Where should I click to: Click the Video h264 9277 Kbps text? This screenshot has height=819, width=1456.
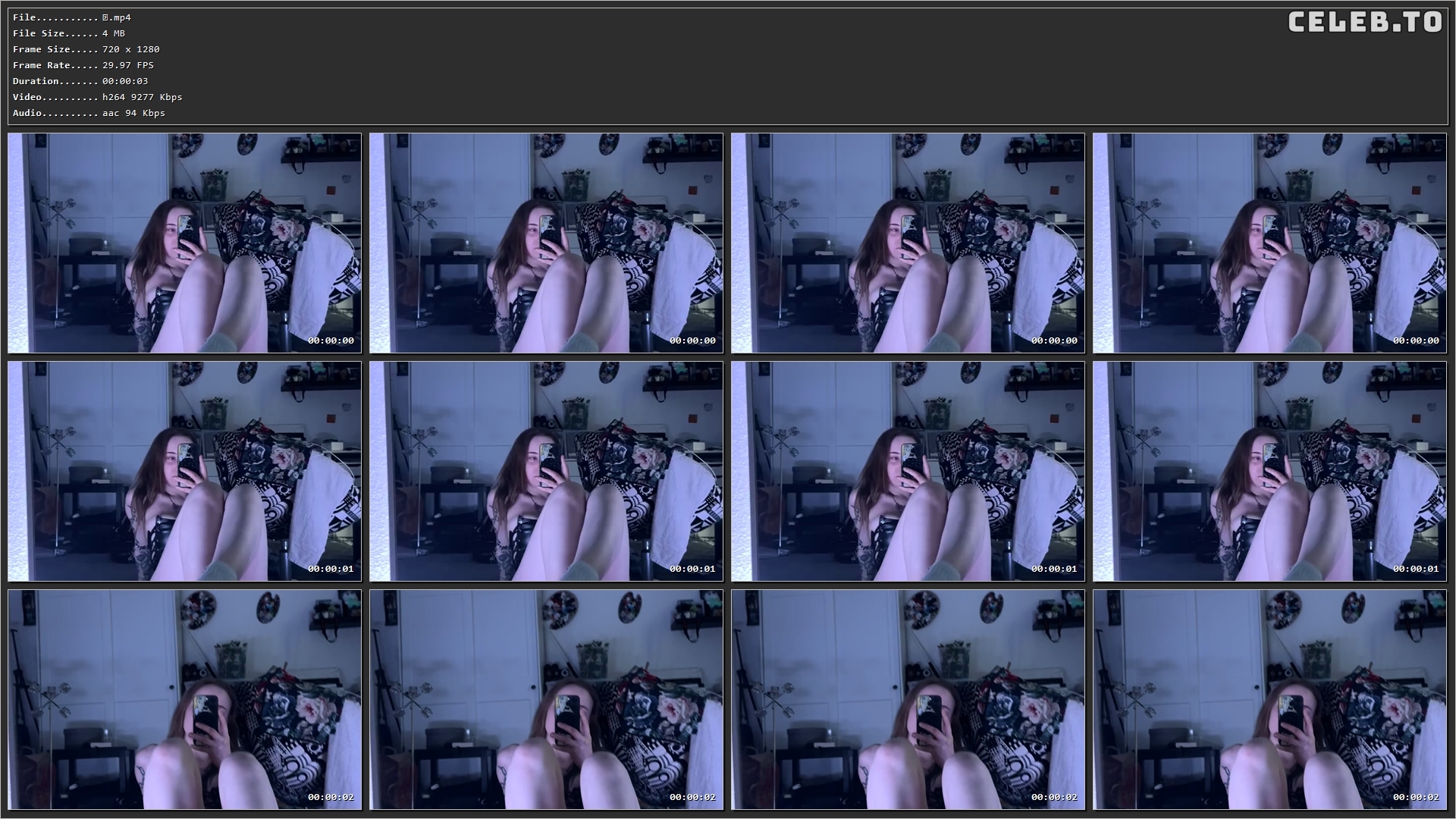point(97,97)
